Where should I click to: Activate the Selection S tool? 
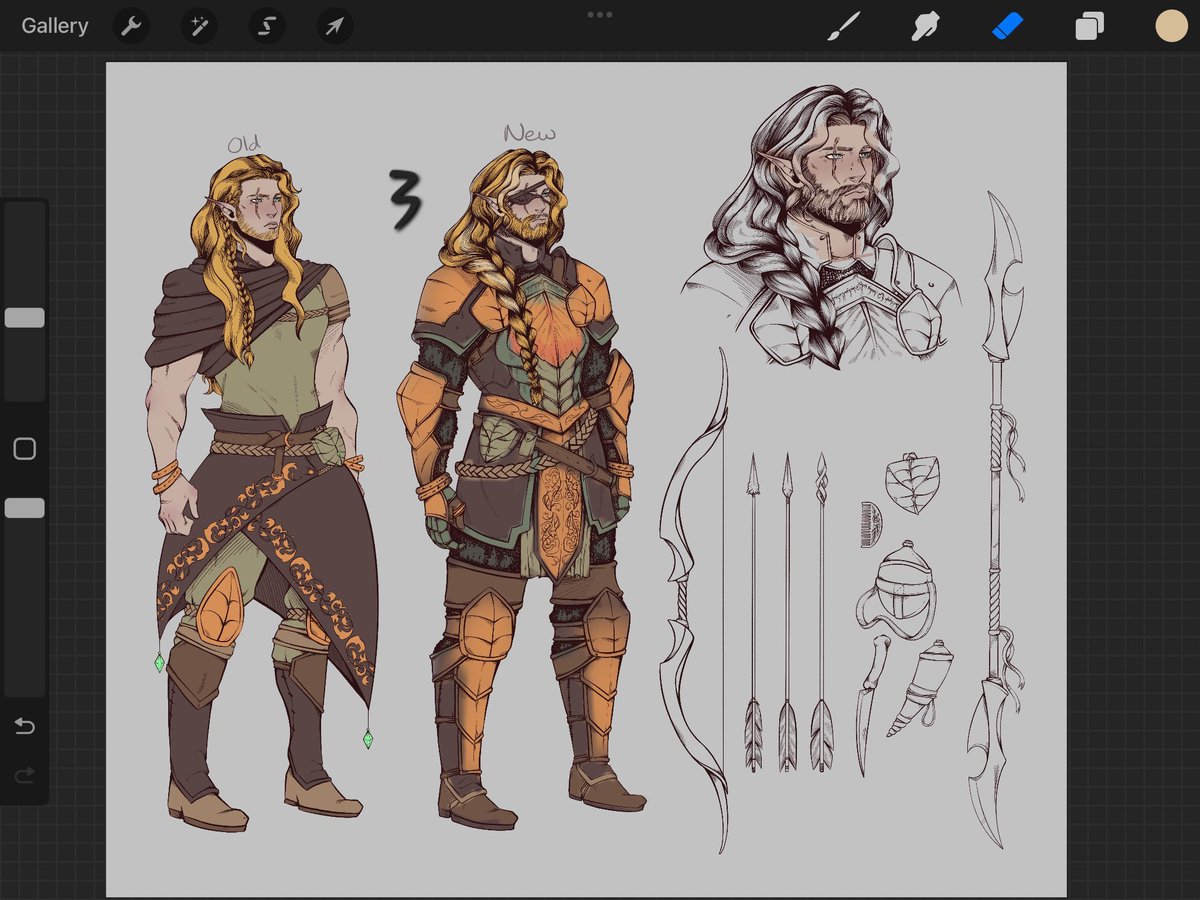[267, 26]
